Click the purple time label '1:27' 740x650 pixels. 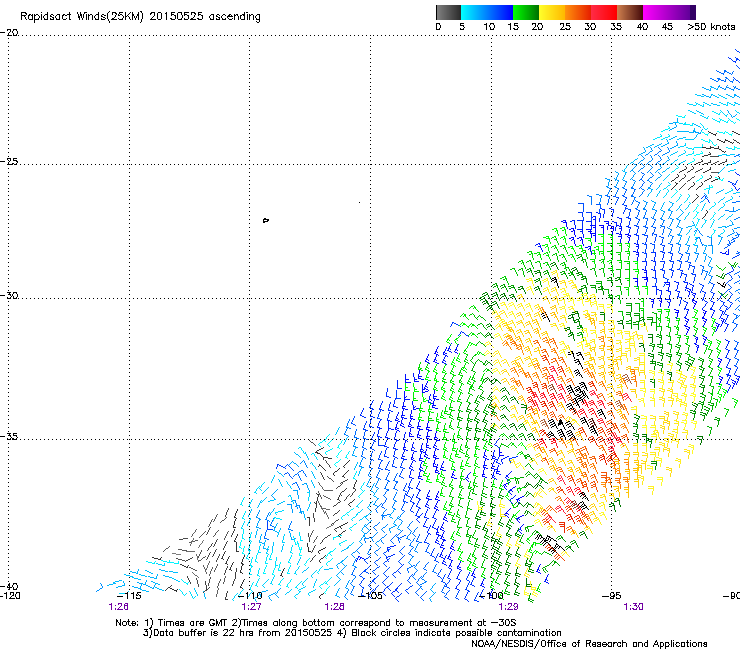pyautogui.click(x=251, y=607)
